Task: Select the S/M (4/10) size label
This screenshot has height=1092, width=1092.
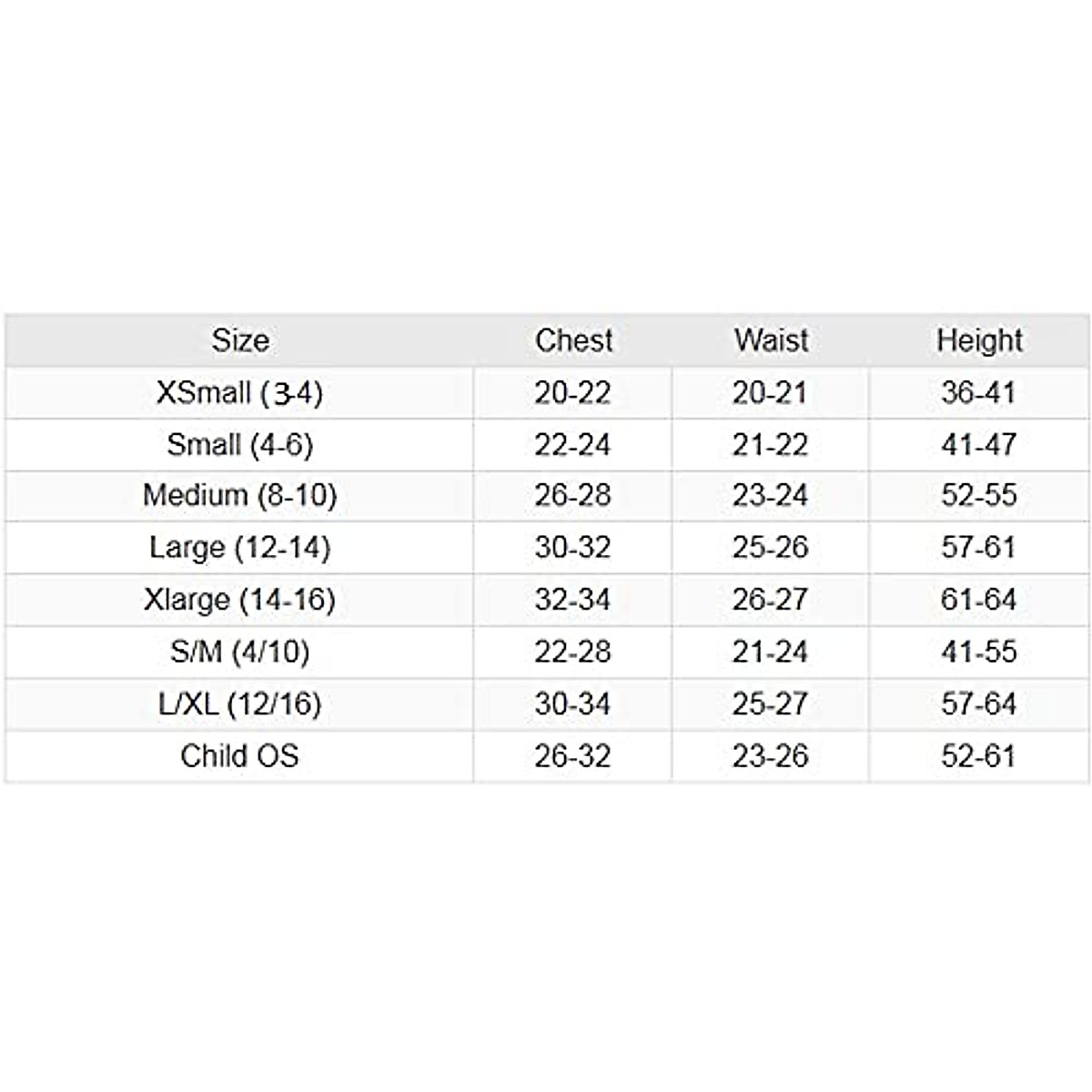Action: tap(239, 652)
